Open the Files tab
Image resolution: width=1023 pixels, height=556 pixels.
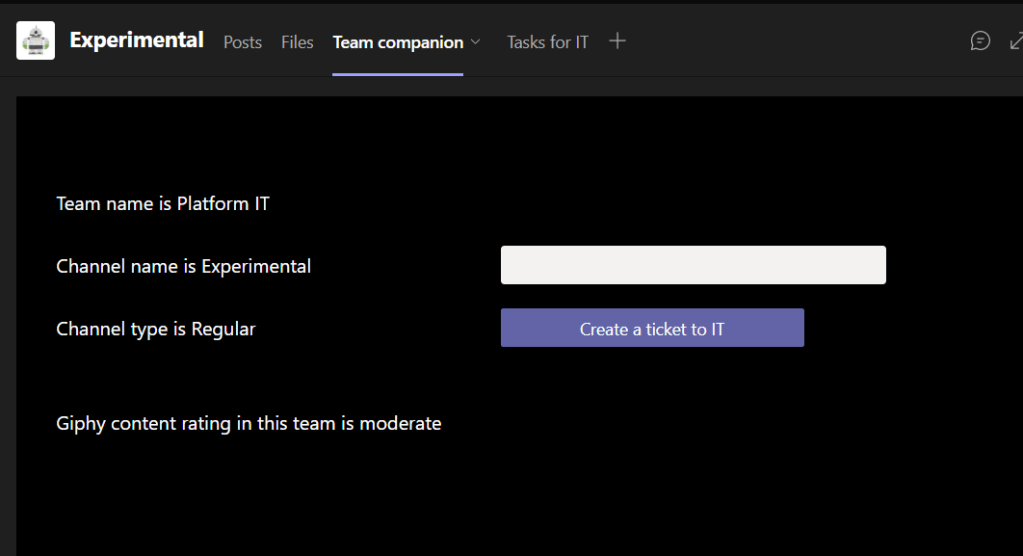click(297, 42)
